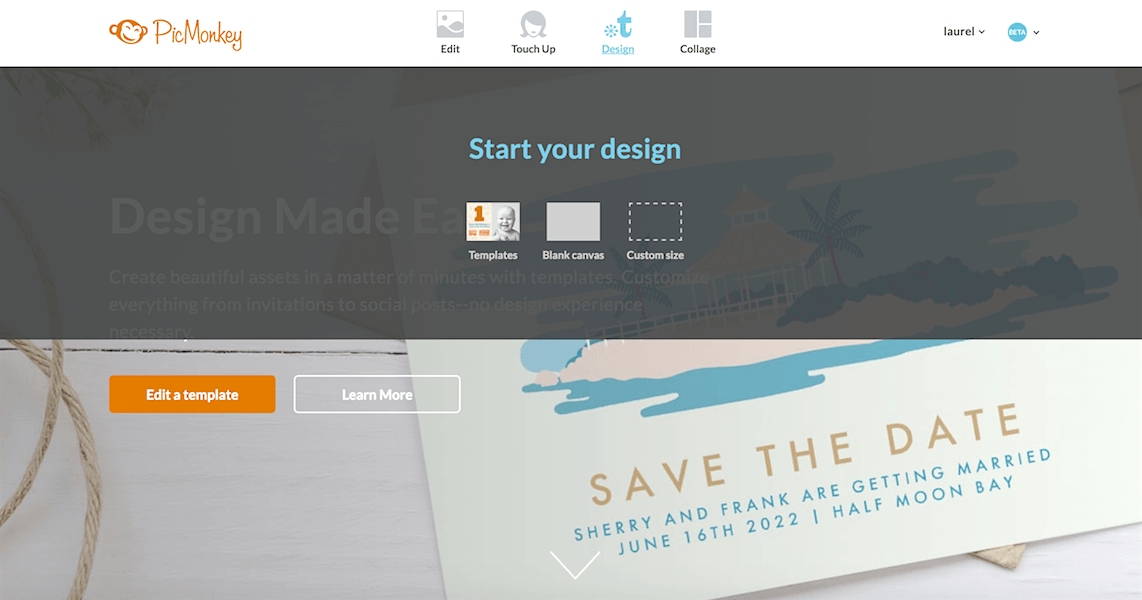Click the Custom size text label

(x=655, y=255)
